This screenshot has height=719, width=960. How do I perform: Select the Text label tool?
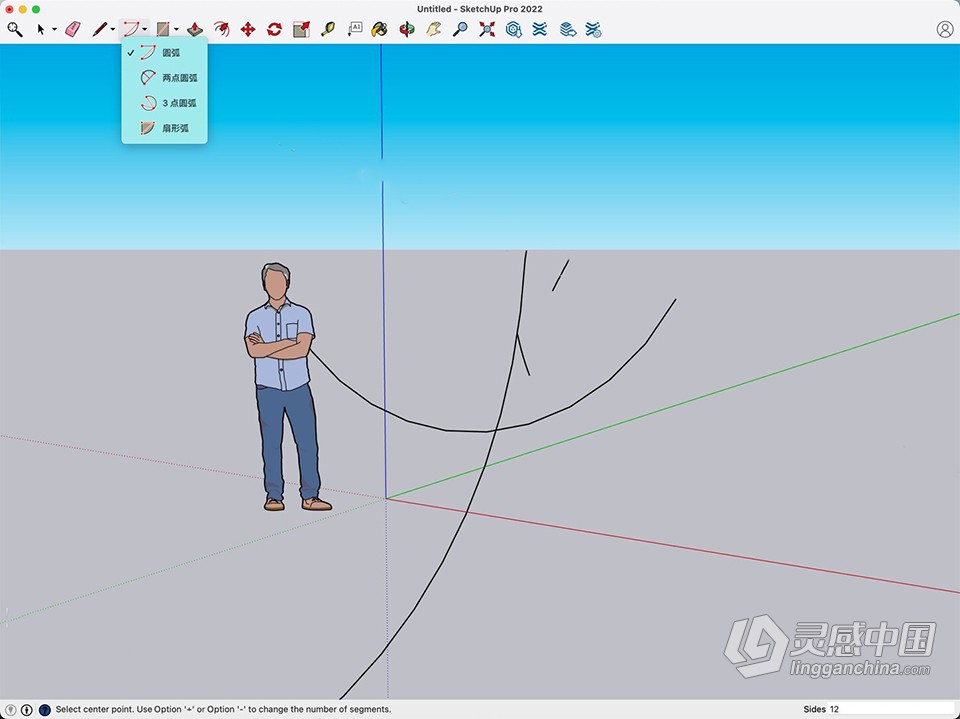pyautogui.click(x=355, y=29)
